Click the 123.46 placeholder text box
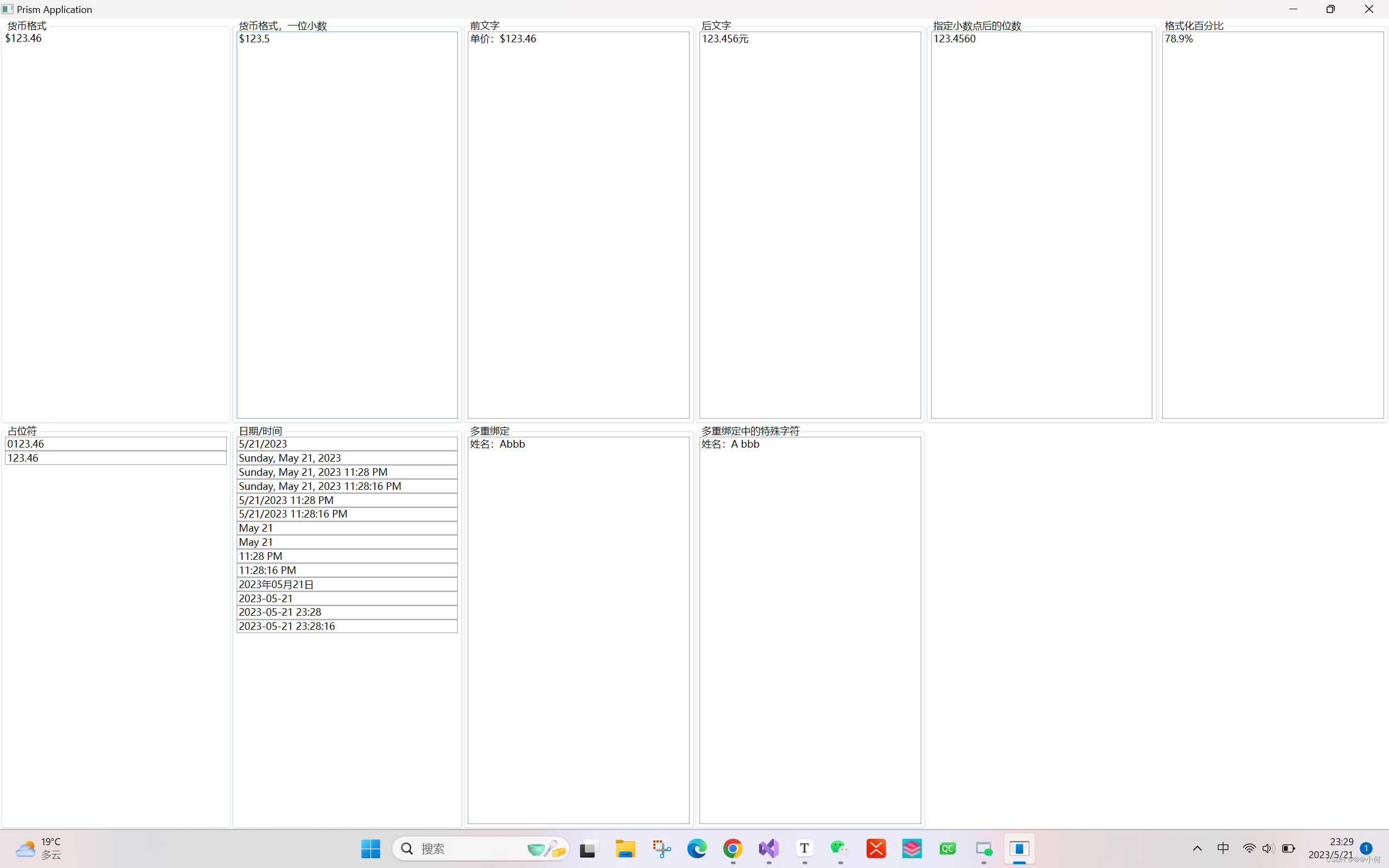This screenshot has height=868, width=1389. tap(116, 458)
